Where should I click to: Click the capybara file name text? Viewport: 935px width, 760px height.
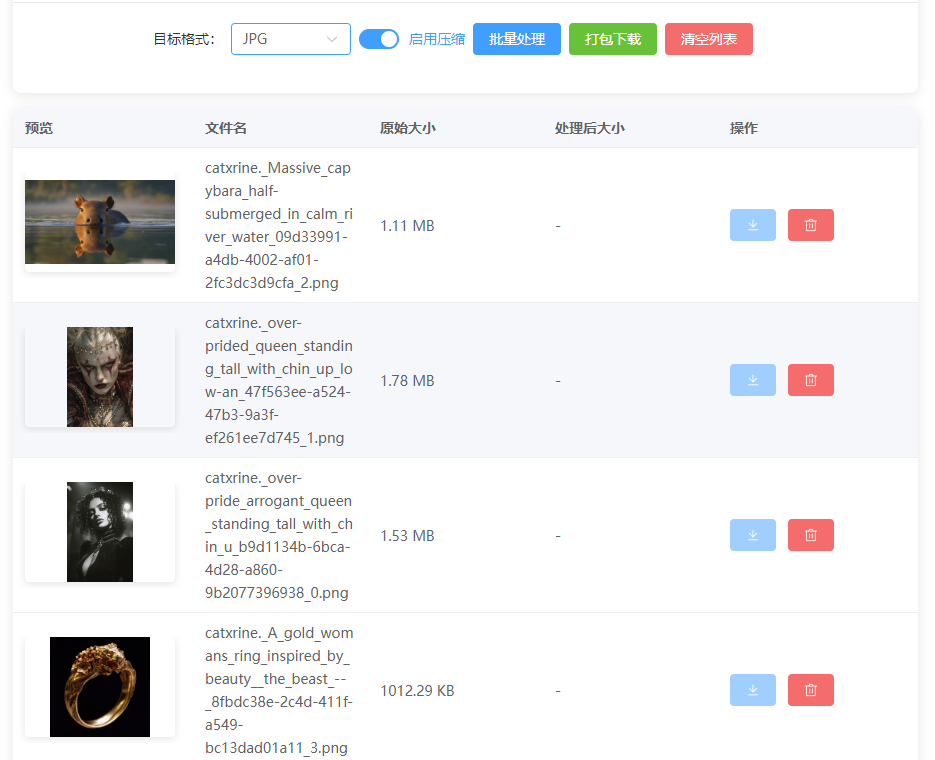[x=279, y=225]
